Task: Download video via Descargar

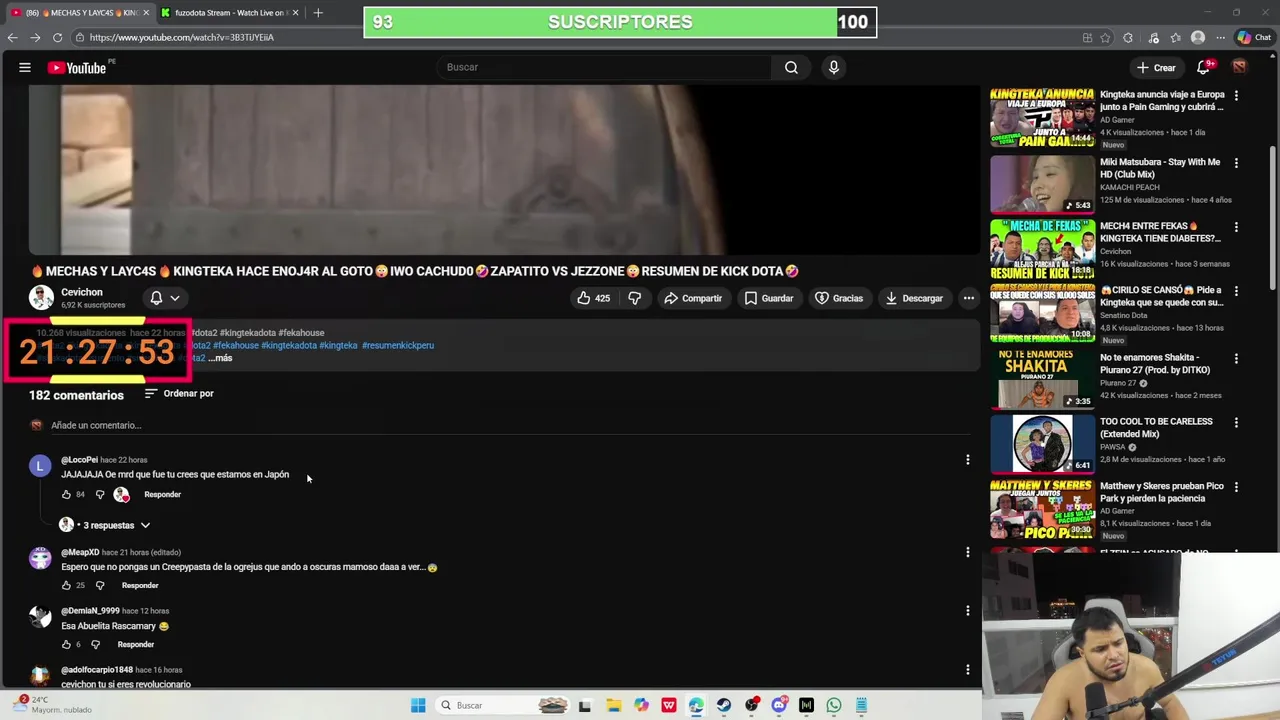Action: click(913, 298)
